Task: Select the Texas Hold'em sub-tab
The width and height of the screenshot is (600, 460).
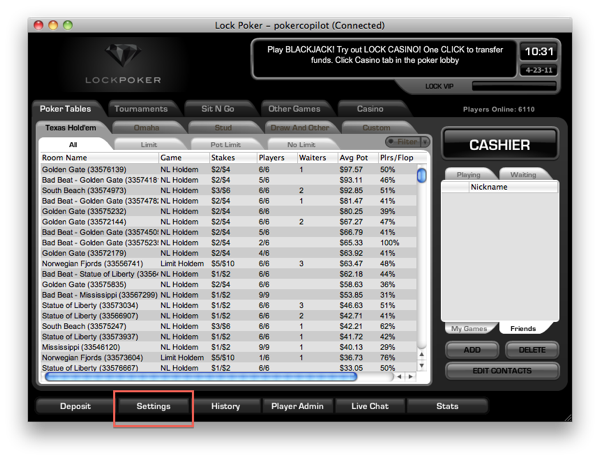Action: tap(71, 128)
